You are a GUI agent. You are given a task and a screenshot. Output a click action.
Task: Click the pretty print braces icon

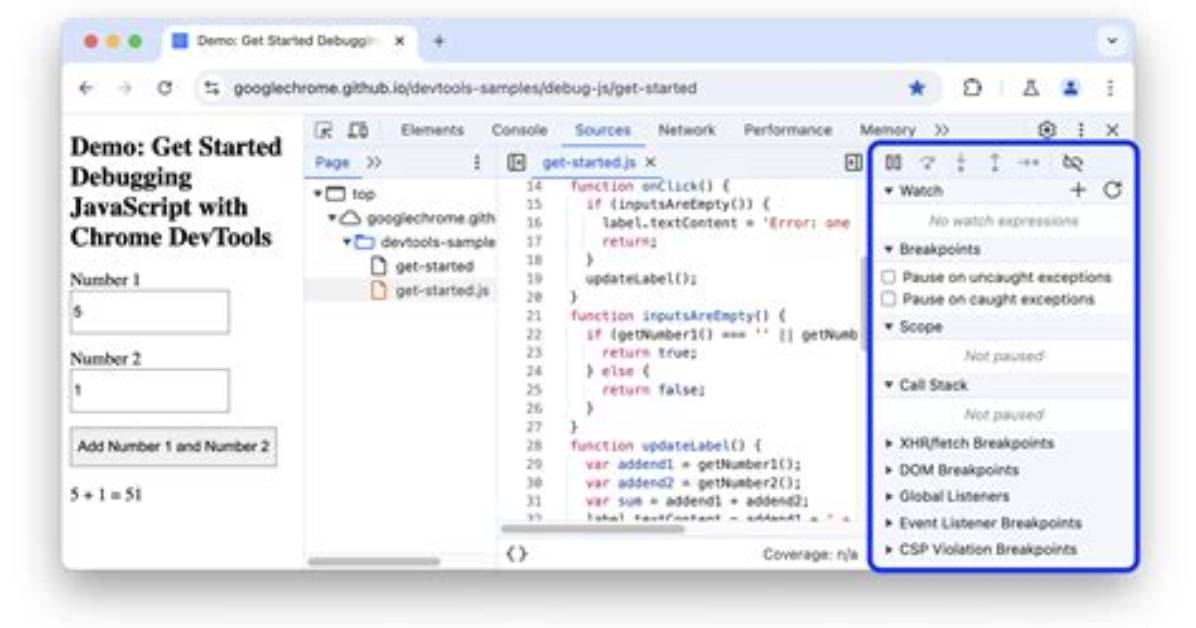[x=516, y=555]
